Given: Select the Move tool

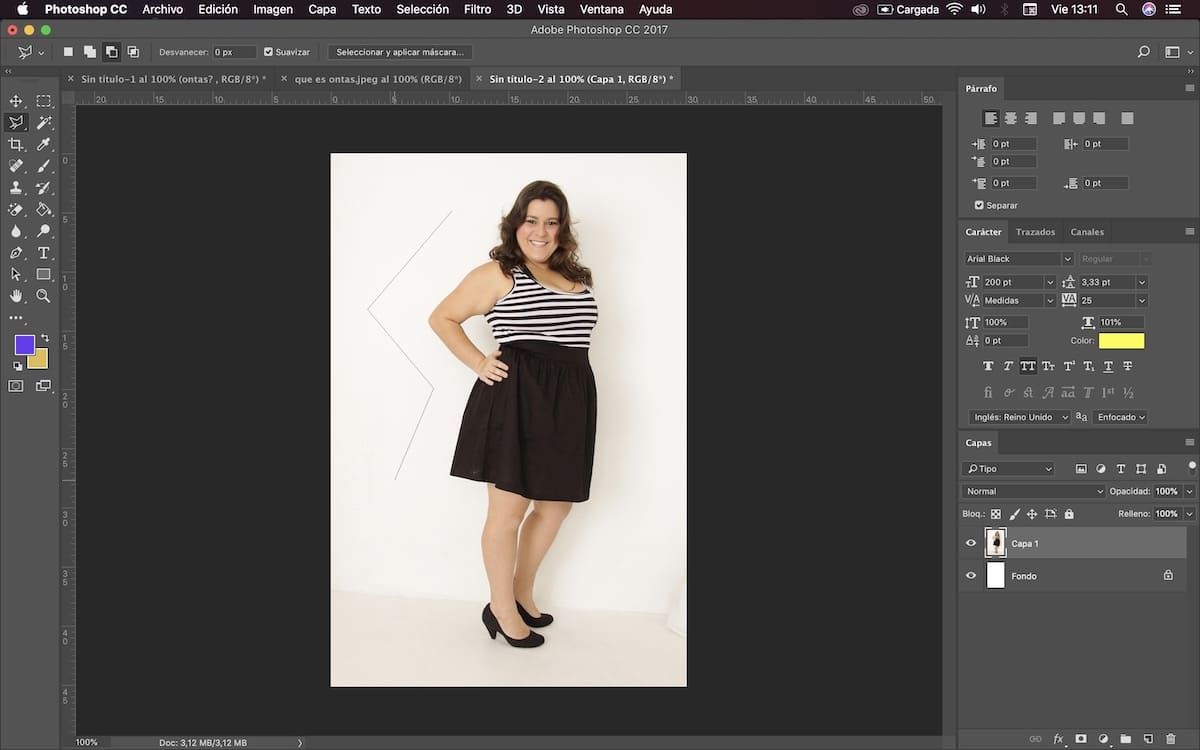Looking at the screenshot, I should pos(16,101).
